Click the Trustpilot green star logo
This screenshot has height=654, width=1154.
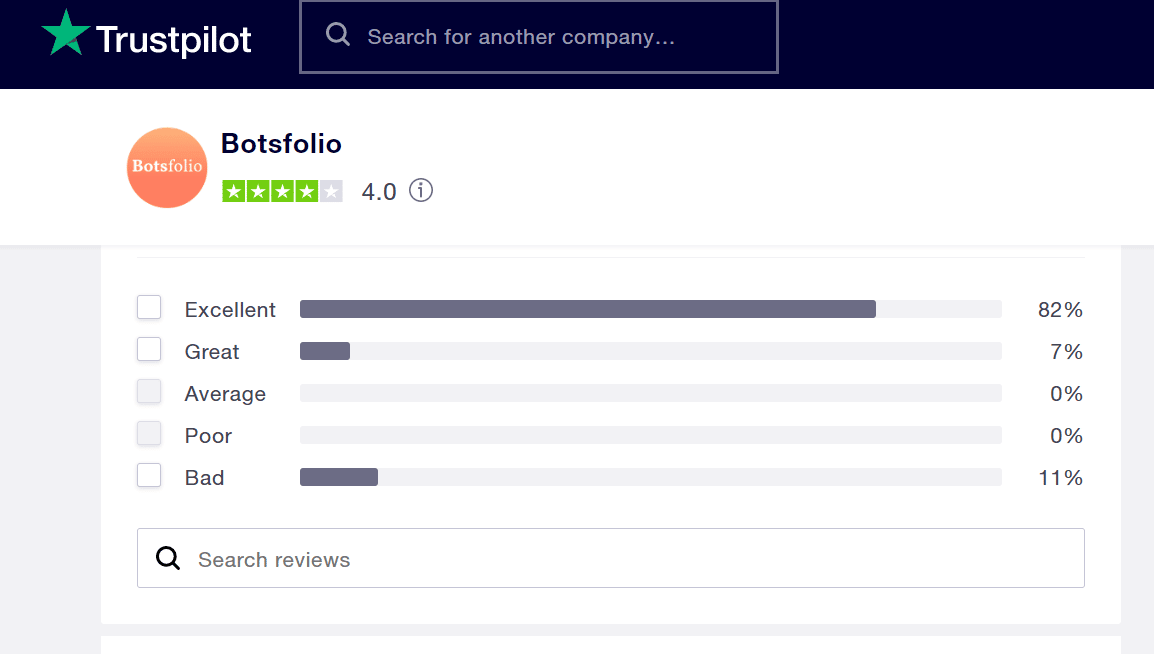66,33
